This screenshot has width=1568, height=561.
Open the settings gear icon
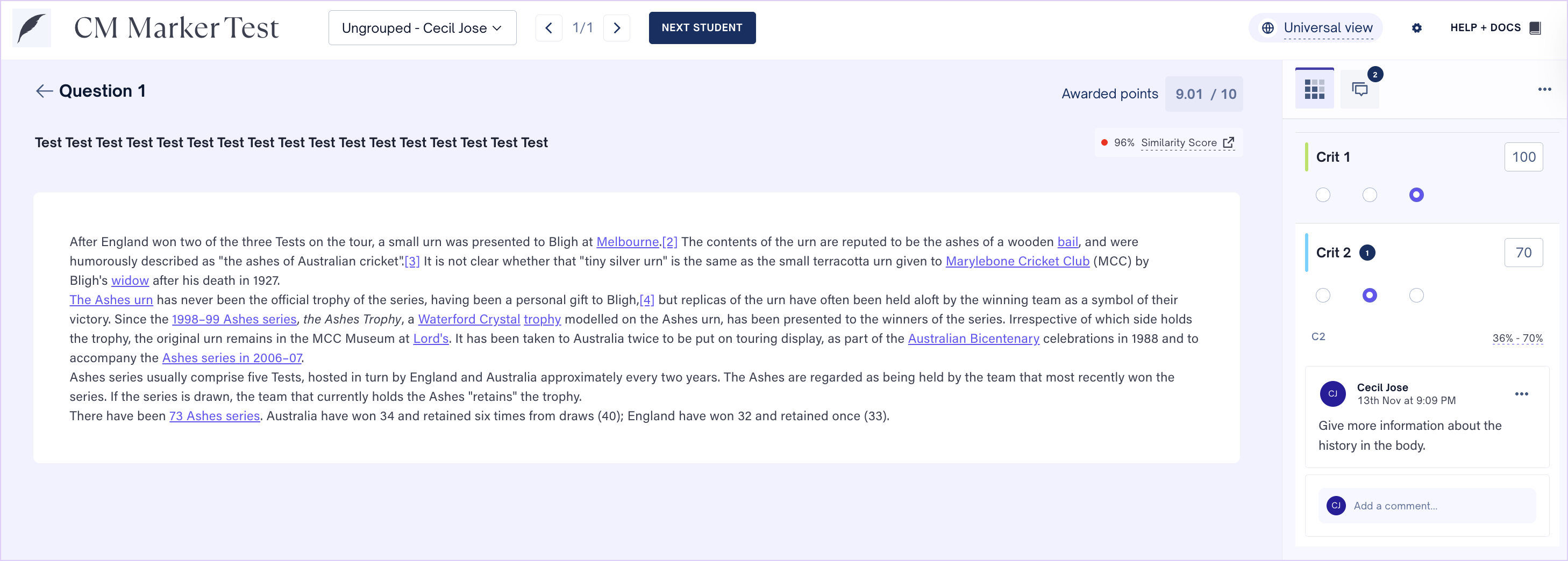[1416, 28]
